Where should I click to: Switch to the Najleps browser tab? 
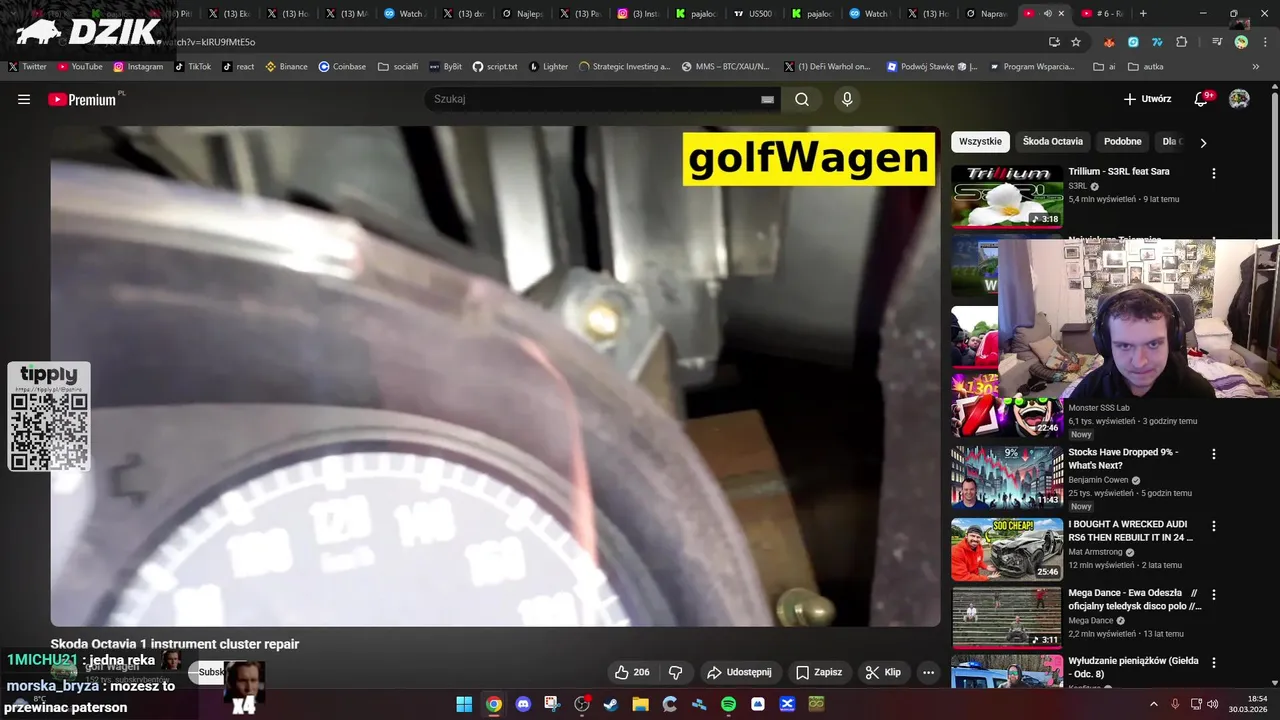coord(524,14)
